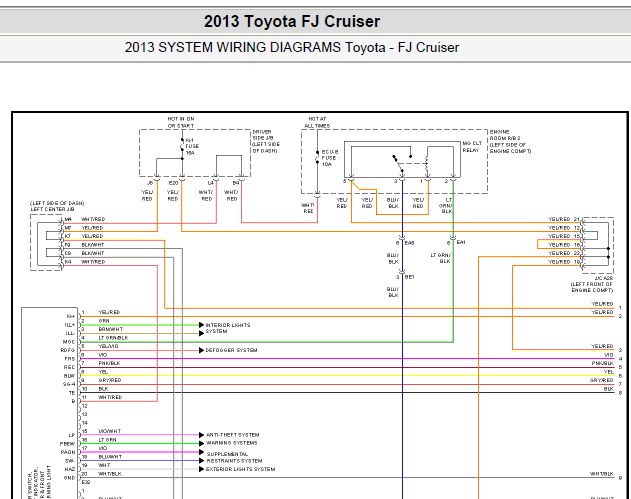Click LT GRN/BLK wire label at pin 4
The width and height of the screenshot is (631, 499).
pos(113,338)
